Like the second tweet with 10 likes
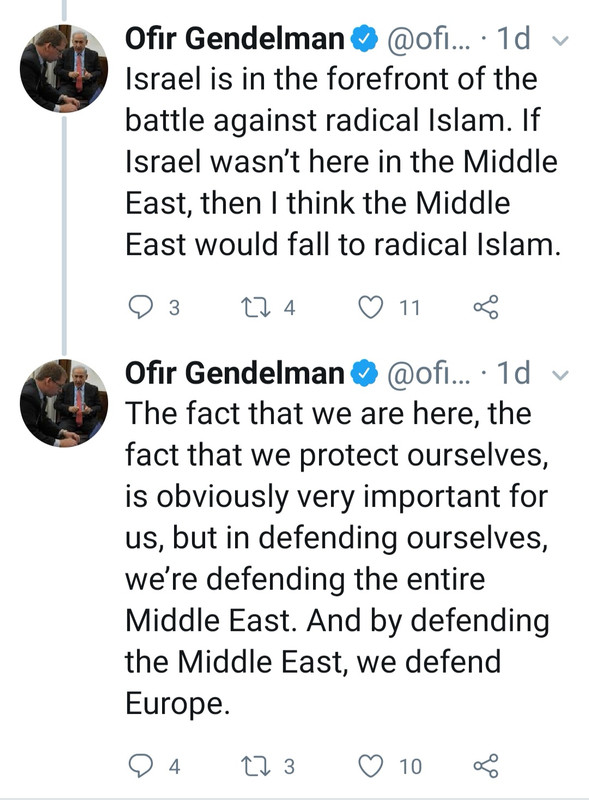This screenshot has height=800, width=589. (370, 766)
